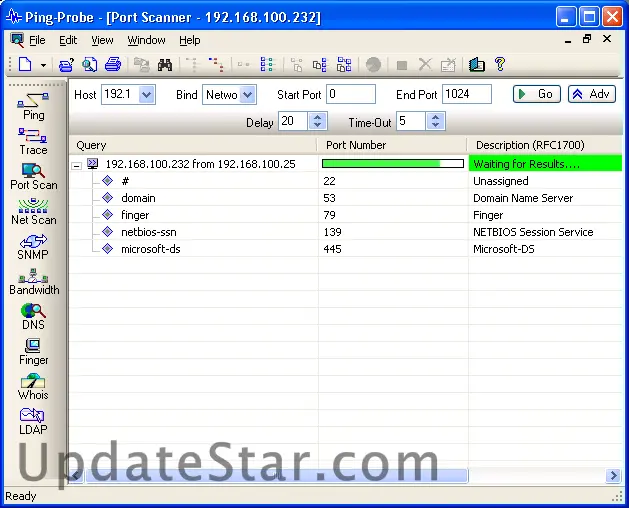Minimize the inner Port Scanner document
629x508 pixels.
point(568,40)
